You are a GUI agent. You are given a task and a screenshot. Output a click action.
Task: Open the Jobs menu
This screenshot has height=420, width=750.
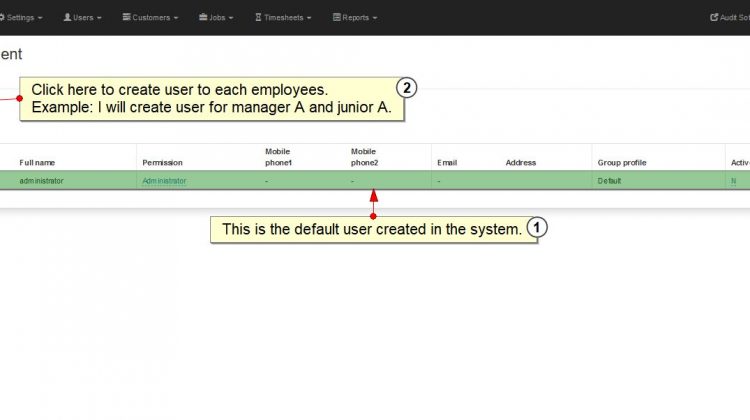click(x=216, y=17)
